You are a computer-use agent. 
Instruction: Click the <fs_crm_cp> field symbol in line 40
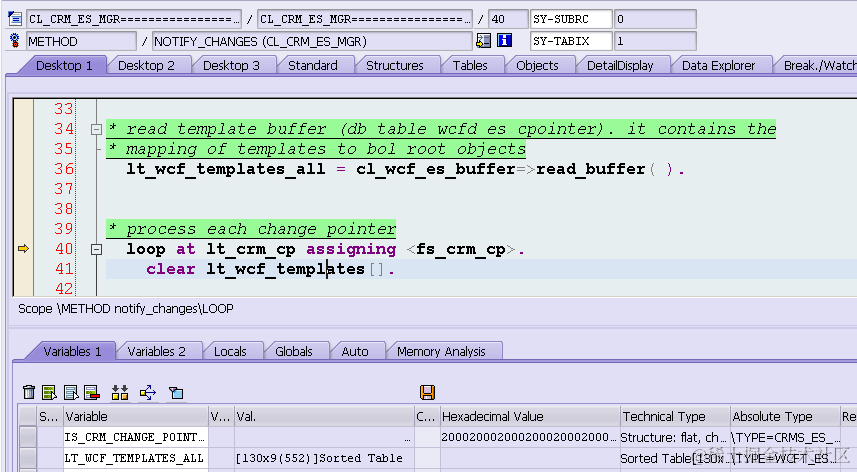(462, 250)
